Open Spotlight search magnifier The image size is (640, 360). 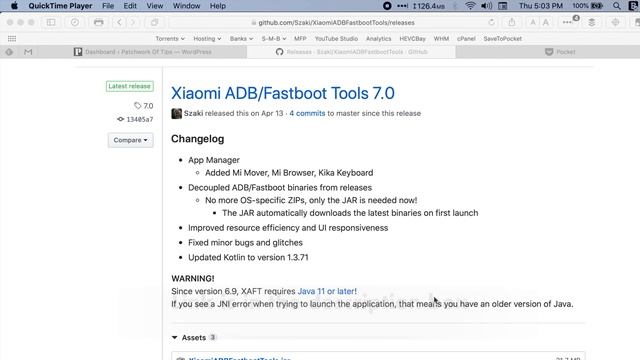(617, 6)
